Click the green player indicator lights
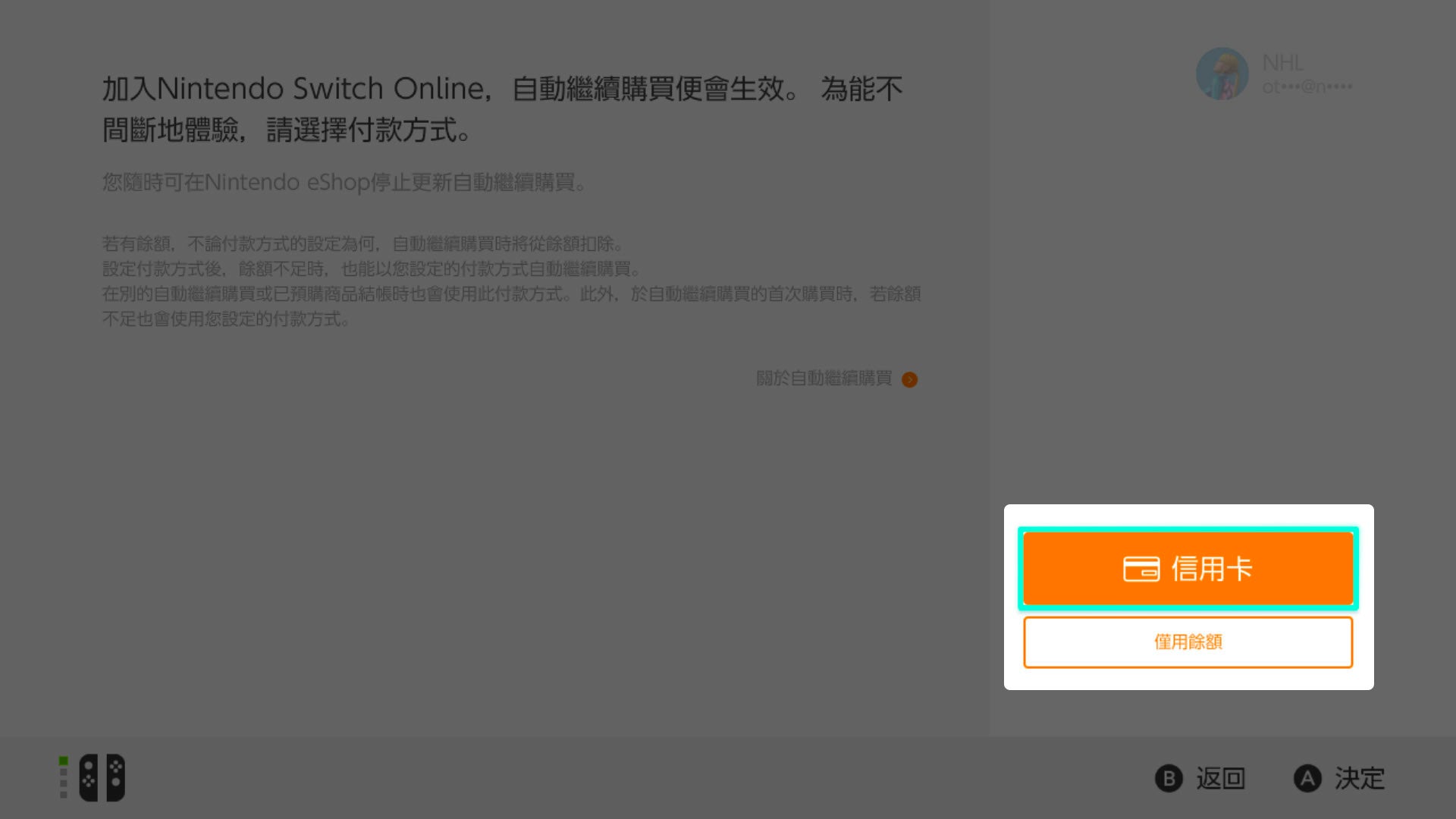Screen dimensions: 1456x819 (x=64, y=777)
